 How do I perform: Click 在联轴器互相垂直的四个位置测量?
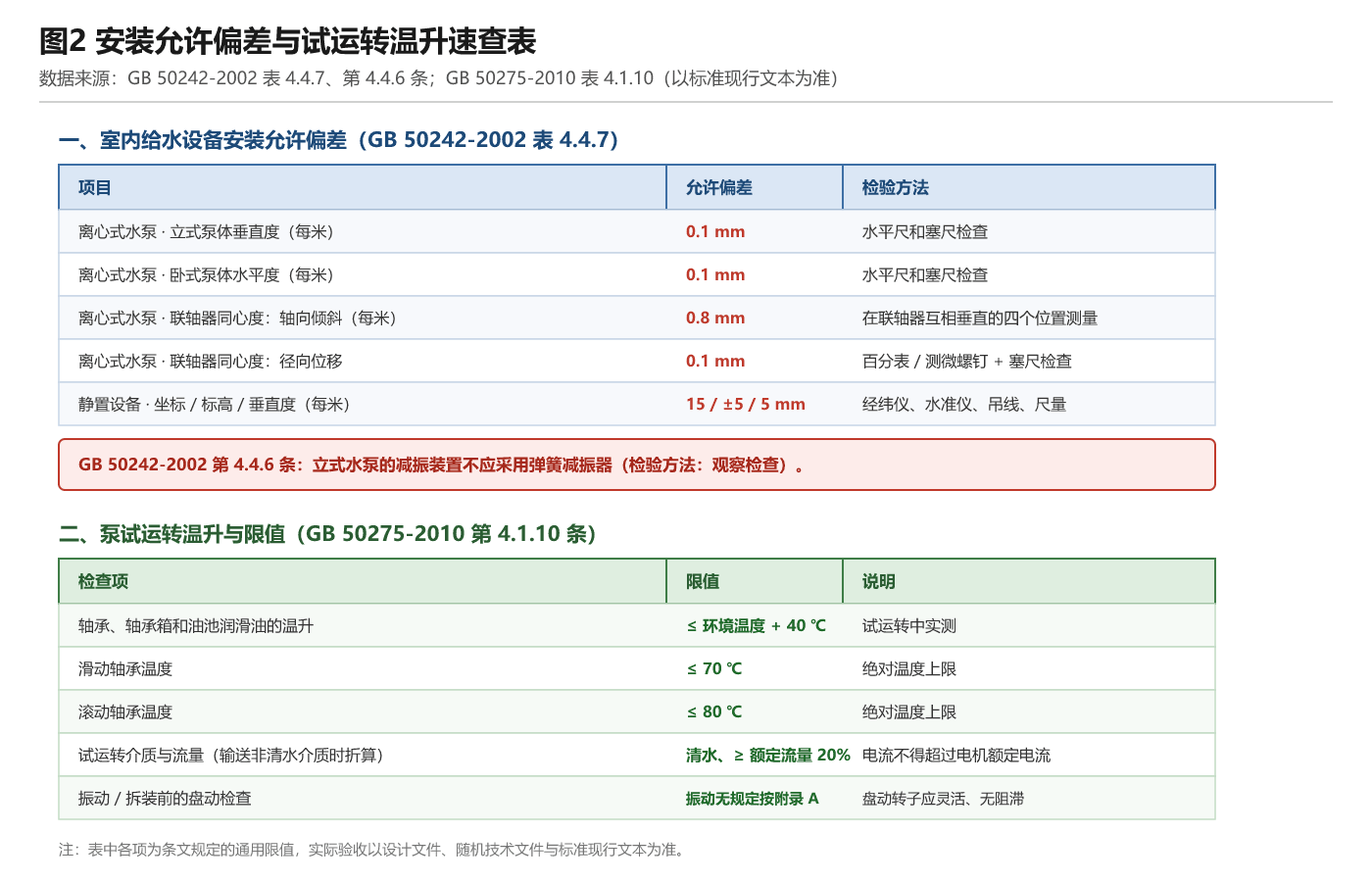point(980,318)
